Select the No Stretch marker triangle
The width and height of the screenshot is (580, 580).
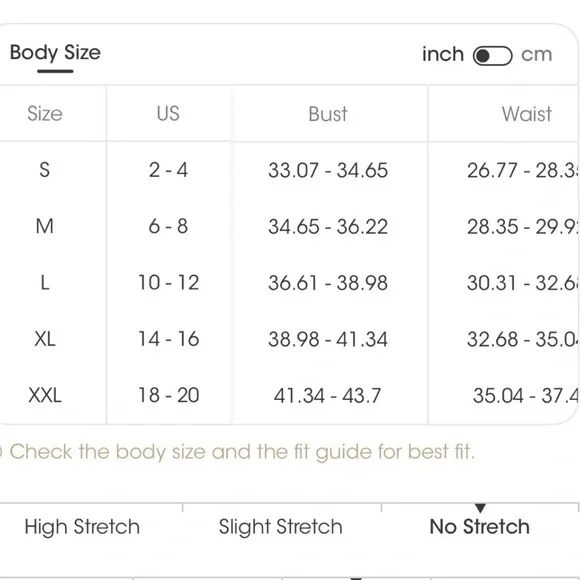(480, 508)
